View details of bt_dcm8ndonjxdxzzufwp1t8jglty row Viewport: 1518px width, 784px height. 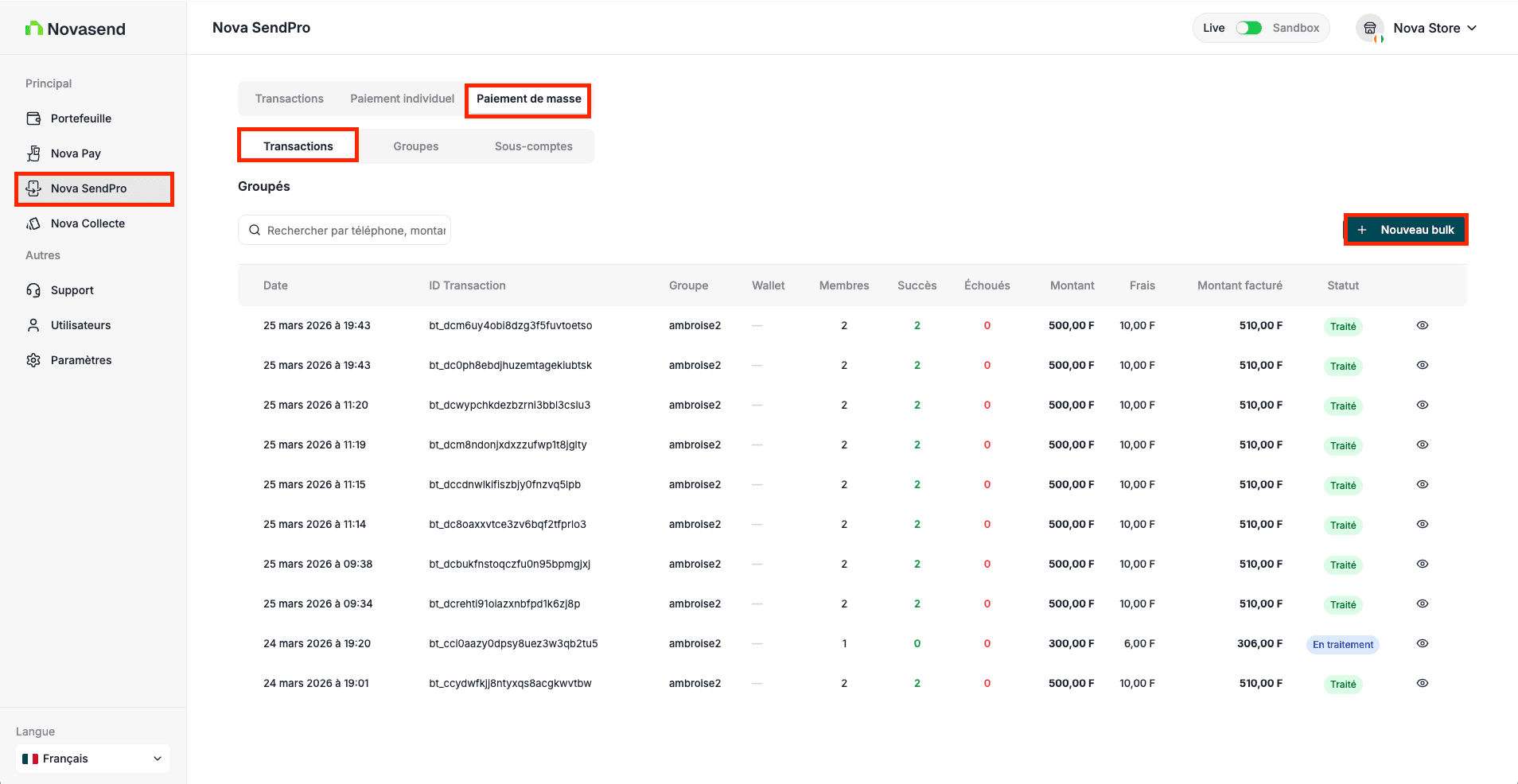(1423, 444)
